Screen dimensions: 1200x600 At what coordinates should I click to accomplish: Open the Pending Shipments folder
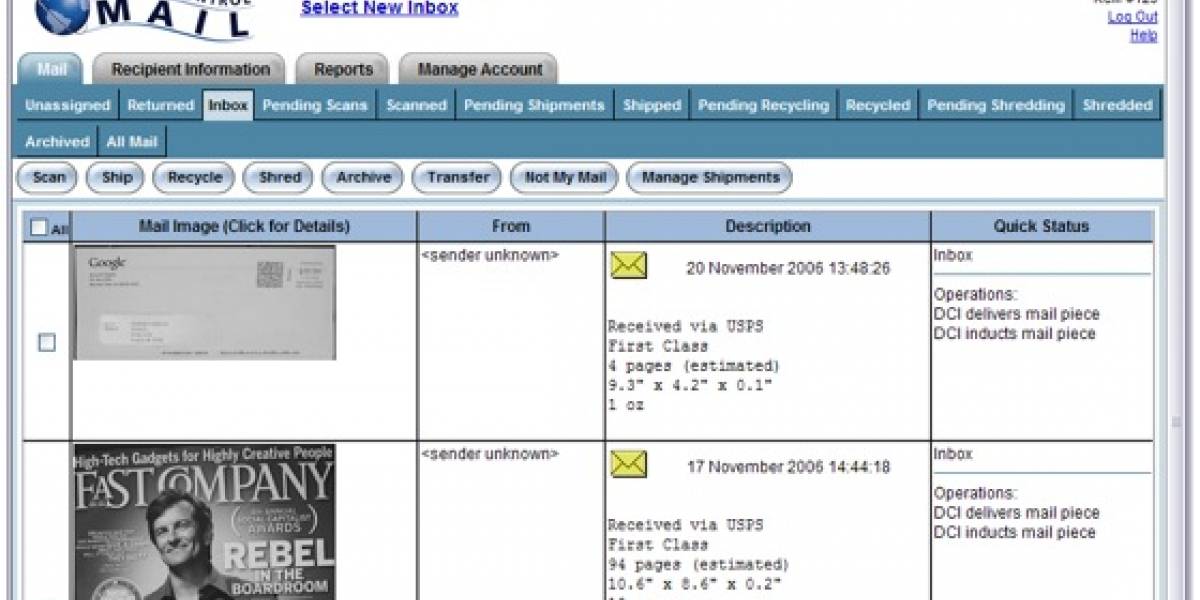(534, 105)
